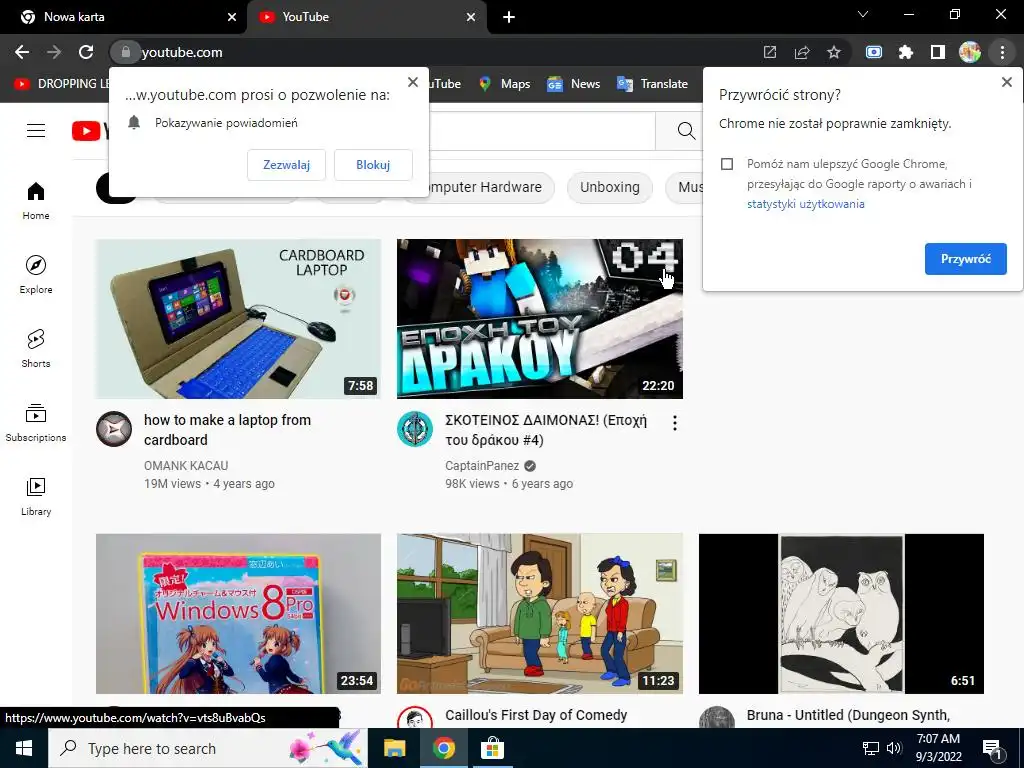Open tab search chevron in title bar
The width and height of the screenshot is (1024, 768).
pyautogui.click(x=863, y=14)
